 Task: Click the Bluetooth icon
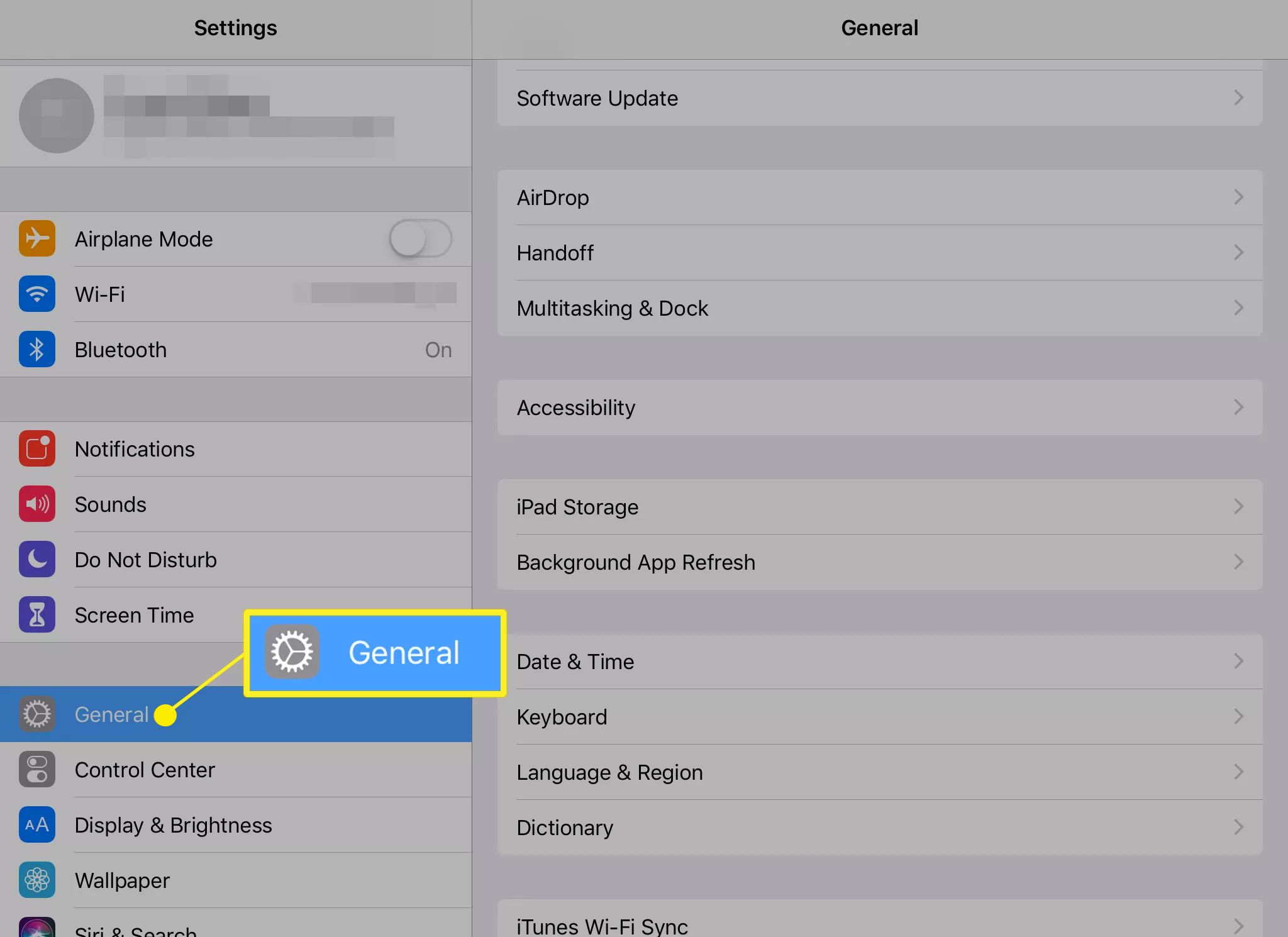[x=37, y=349]
